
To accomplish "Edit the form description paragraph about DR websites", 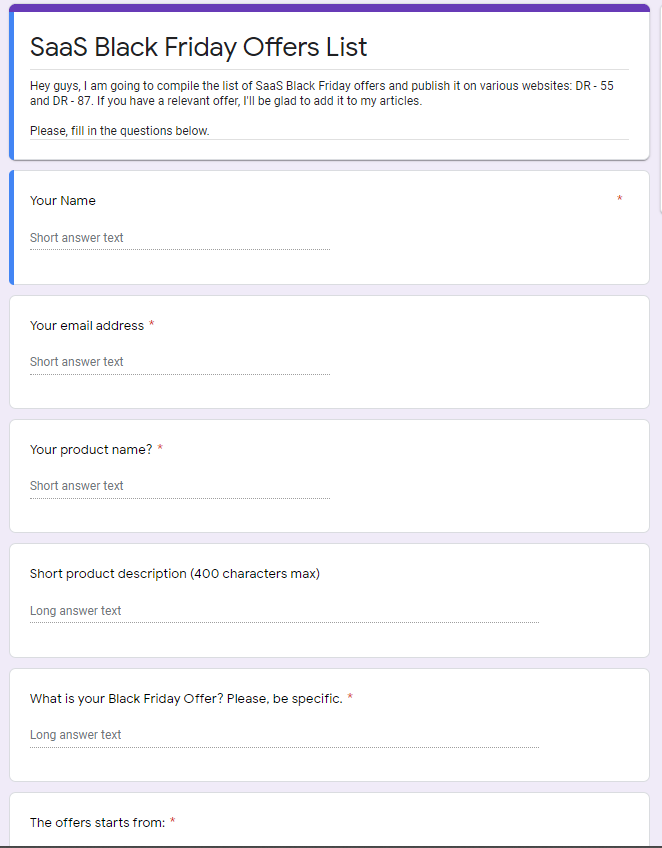I will 321,93.
